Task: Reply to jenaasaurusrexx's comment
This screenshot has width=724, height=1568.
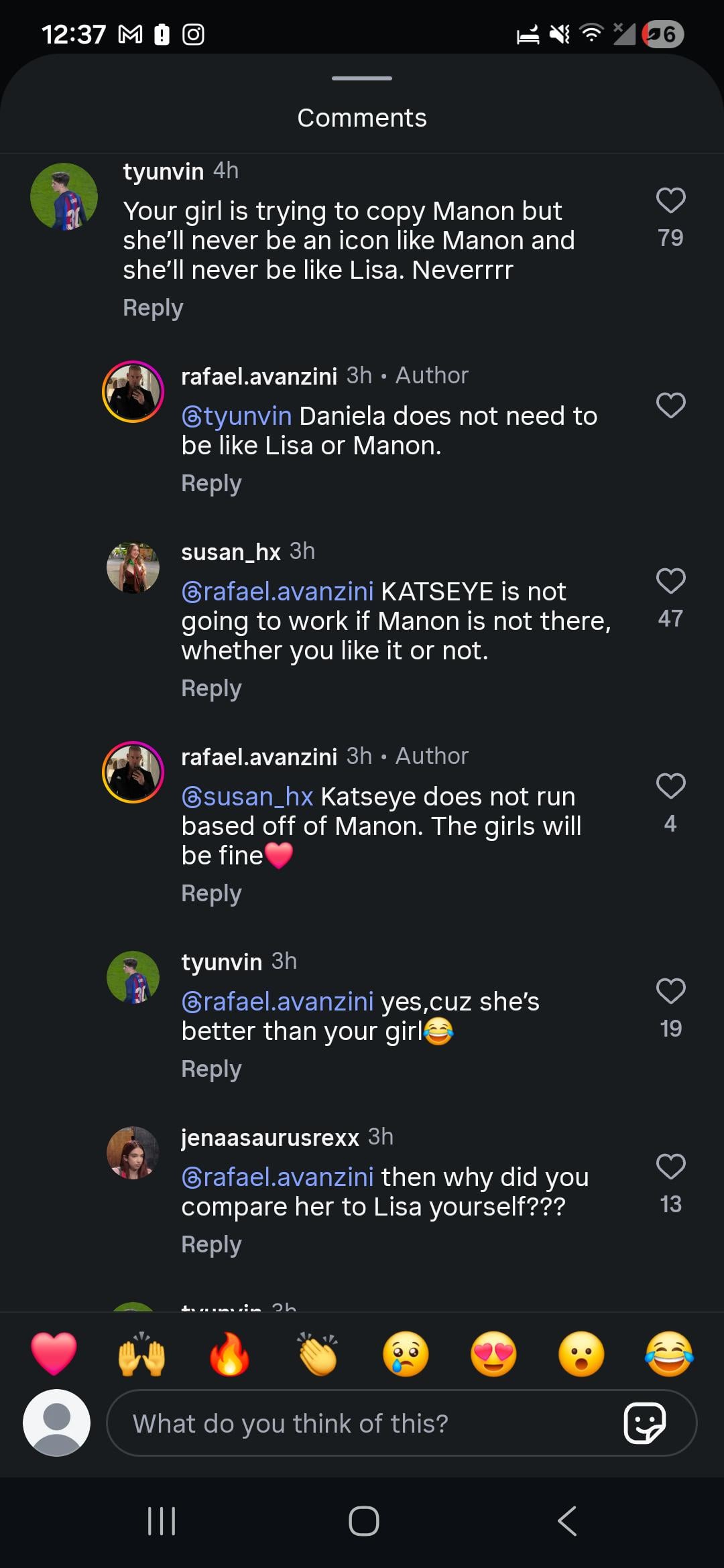Action: [x=211, y=1245]
